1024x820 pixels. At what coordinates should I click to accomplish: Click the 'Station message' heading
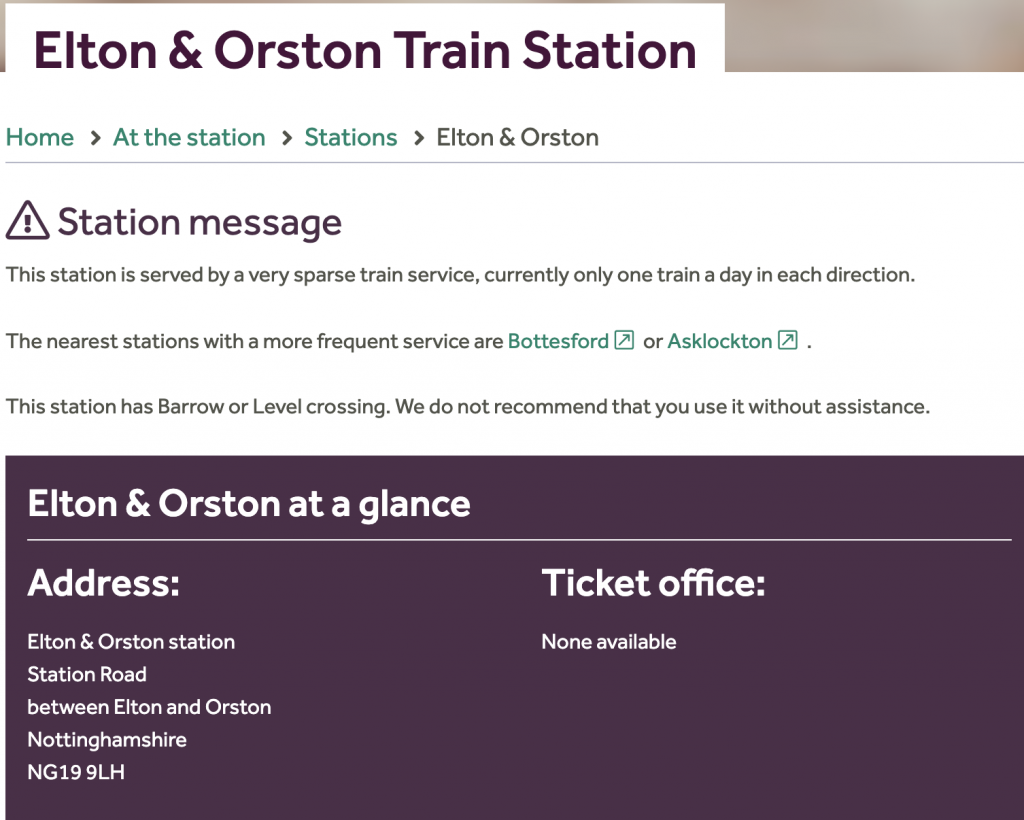[x=199, y=222]
